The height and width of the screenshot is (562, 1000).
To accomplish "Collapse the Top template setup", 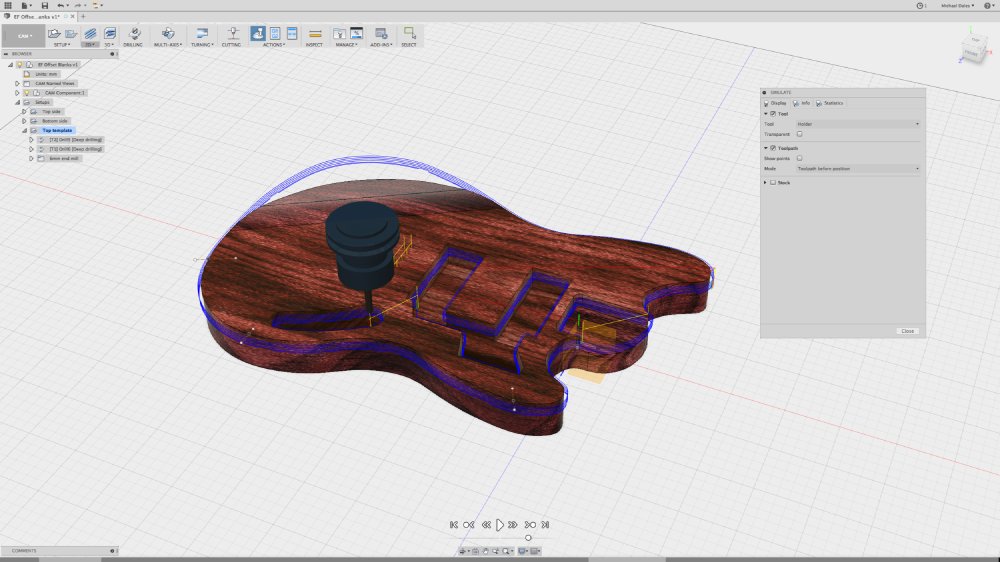I will (24, 130).
